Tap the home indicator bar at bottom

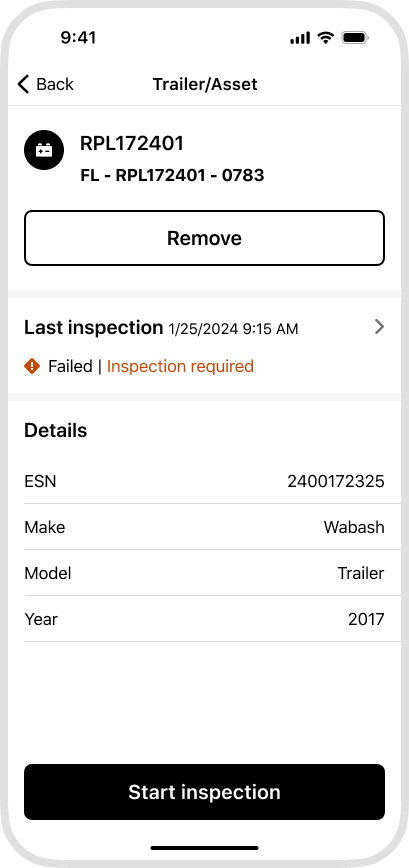(204, 848)
